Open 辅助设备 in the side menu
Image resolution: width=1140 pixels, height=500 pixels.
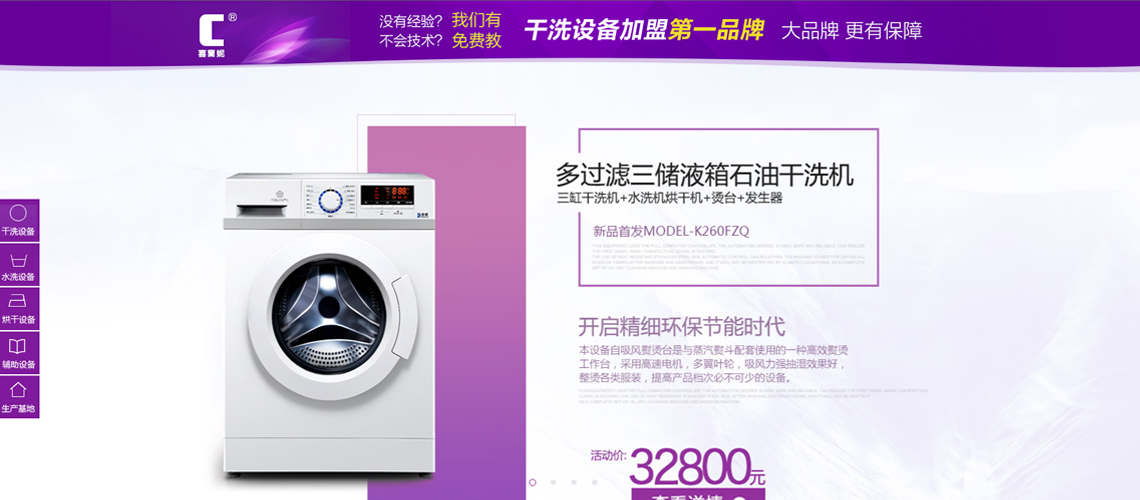[x=19, y=352]
